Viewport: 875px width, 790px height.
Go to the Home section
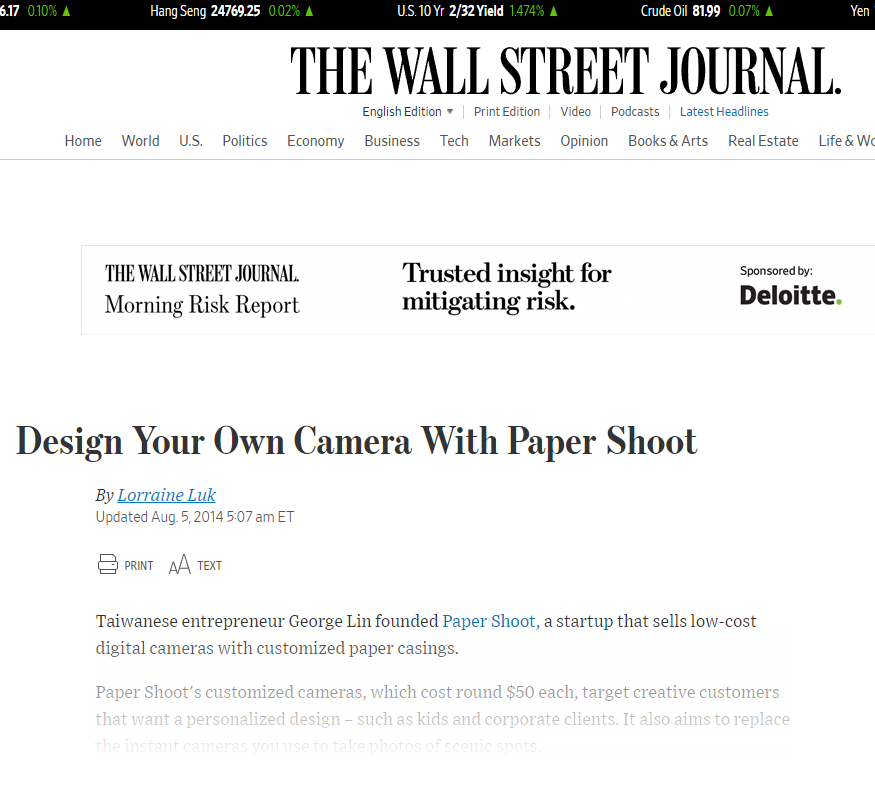(x=83, y=141)
